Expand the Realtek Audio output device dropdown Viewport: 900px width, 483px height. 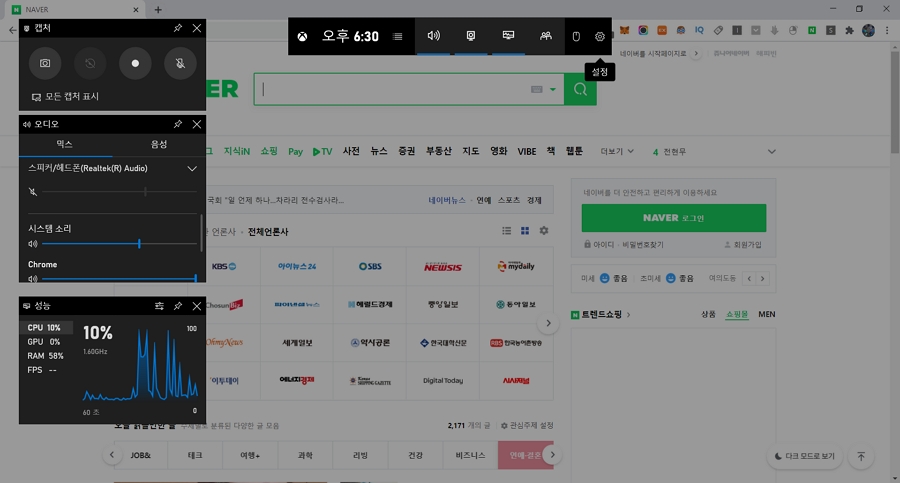tap(192, 168)
